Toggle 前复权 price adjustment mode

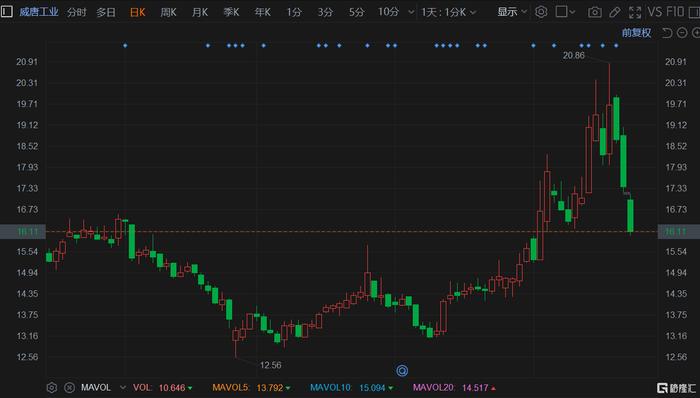click(636, 33)
